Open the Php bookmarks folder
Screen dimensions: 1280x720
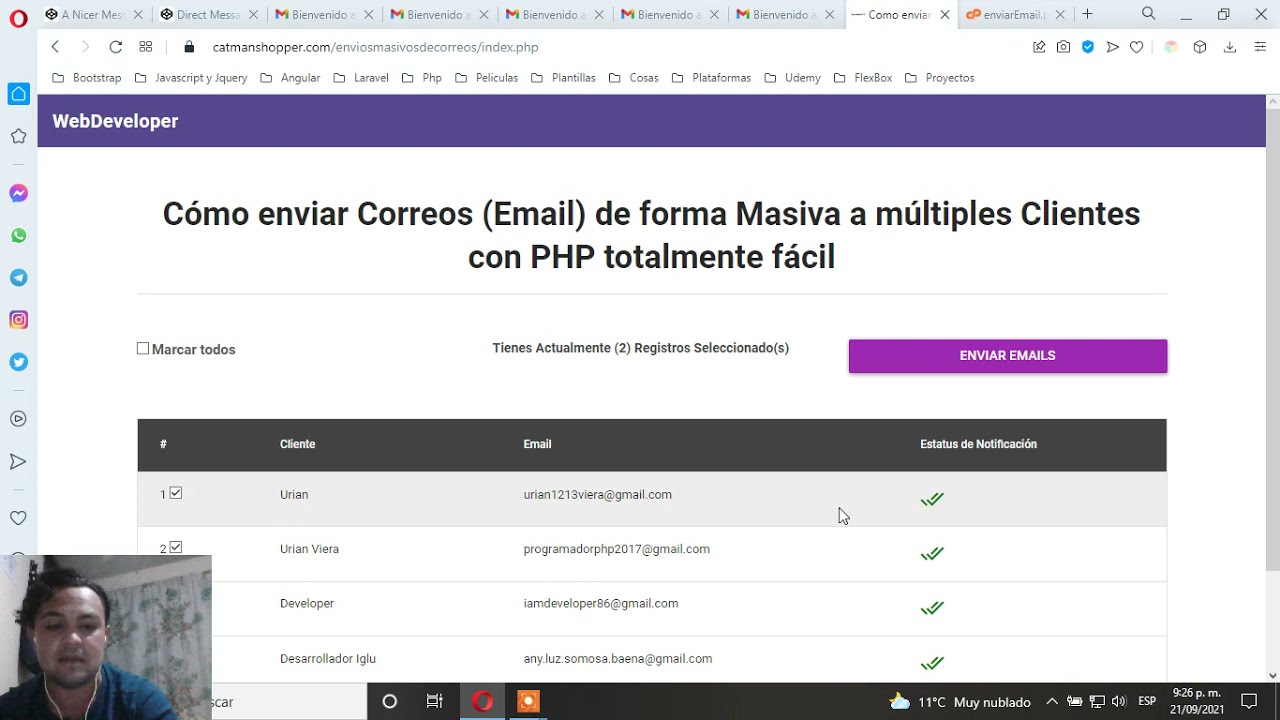(422, 78)
